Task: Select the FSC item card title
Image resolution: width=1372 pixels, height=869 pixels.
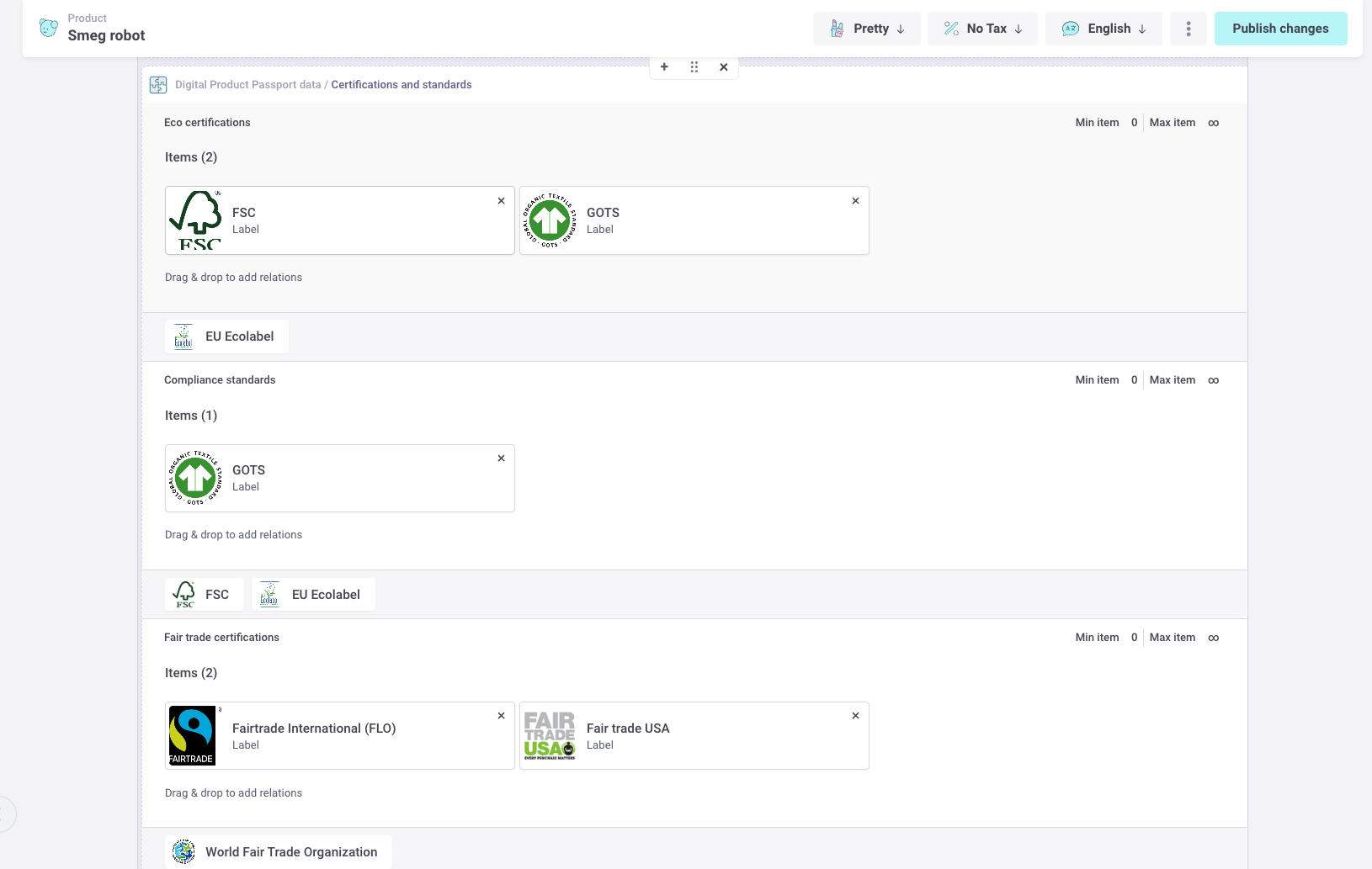Action: [x=244, y=213]
